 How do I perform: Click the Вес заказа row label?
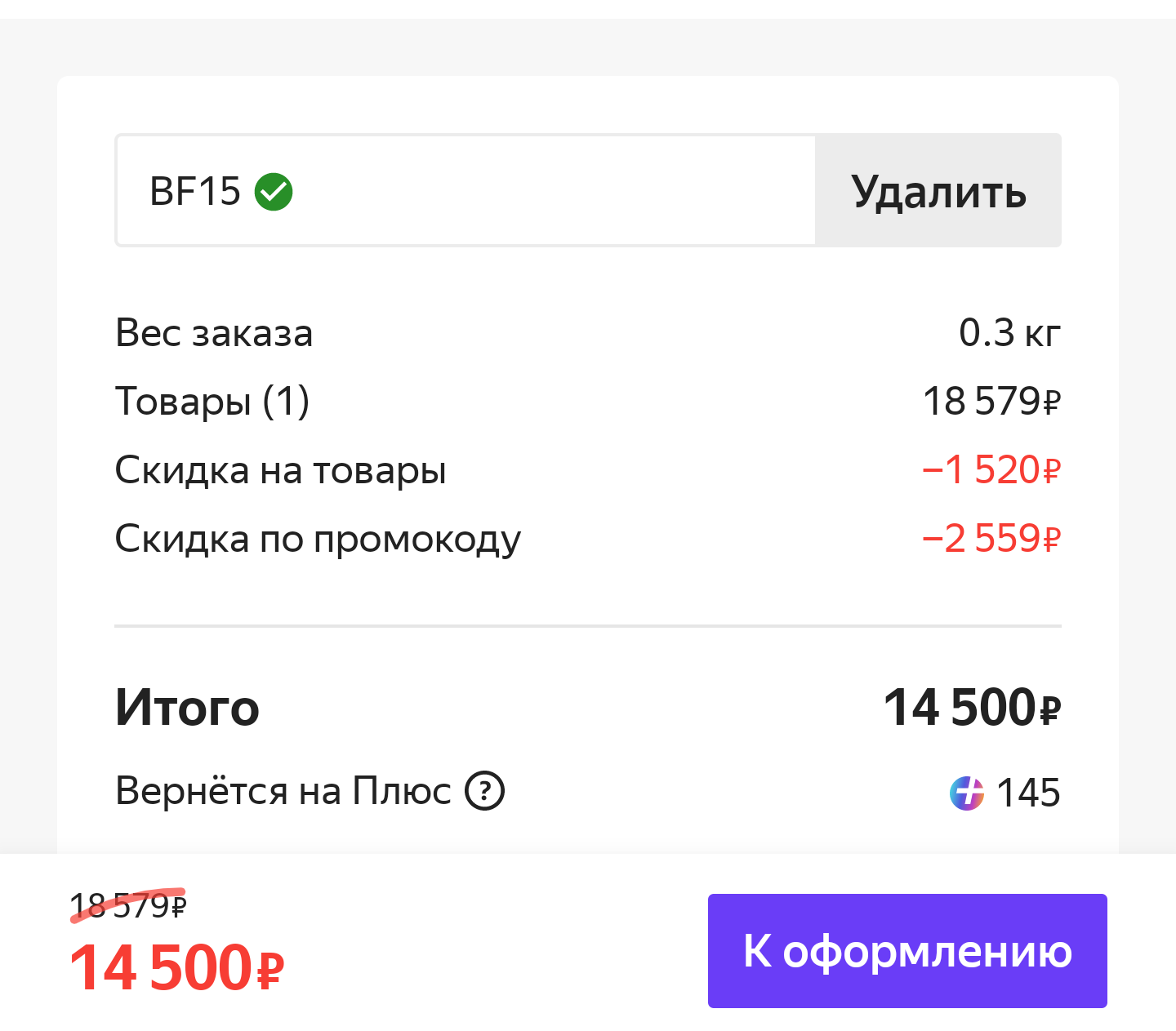click(214, 334)
